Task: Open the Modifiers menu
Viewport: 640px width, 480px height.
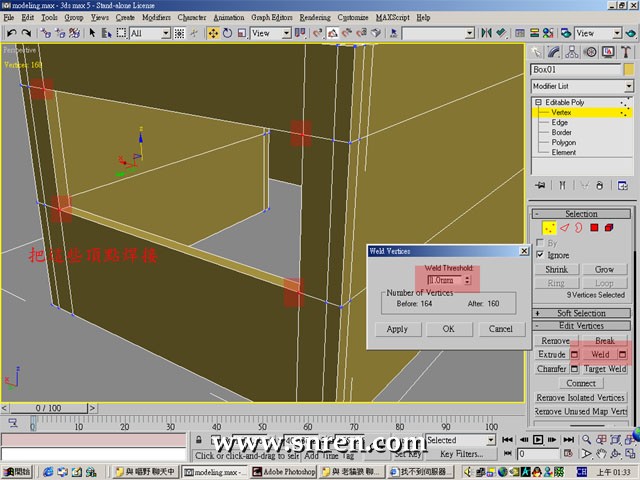Action: (x=156, y=18)
